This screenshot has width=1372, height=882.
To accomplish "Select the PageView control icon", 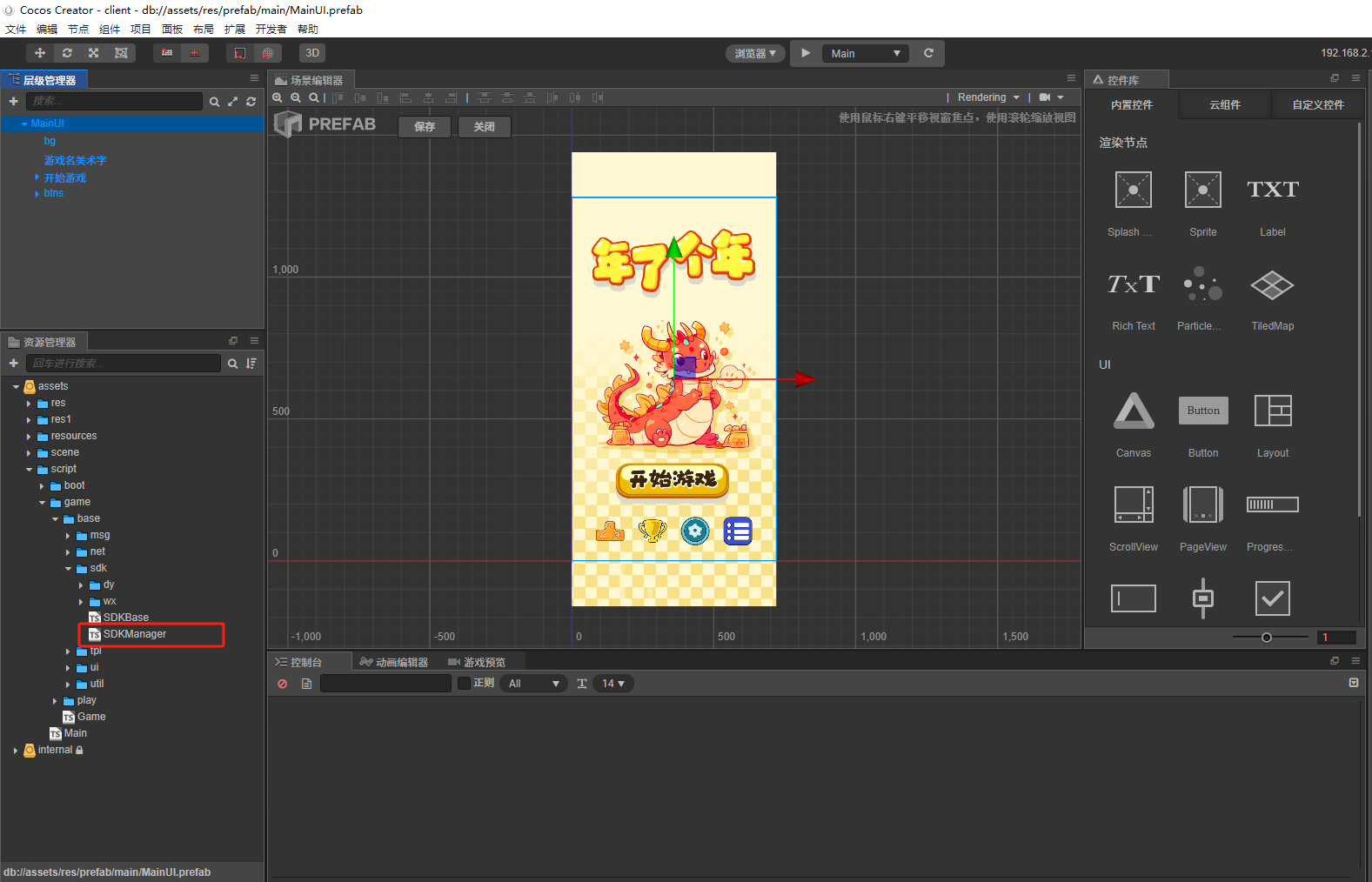I will click(1203, 504).
